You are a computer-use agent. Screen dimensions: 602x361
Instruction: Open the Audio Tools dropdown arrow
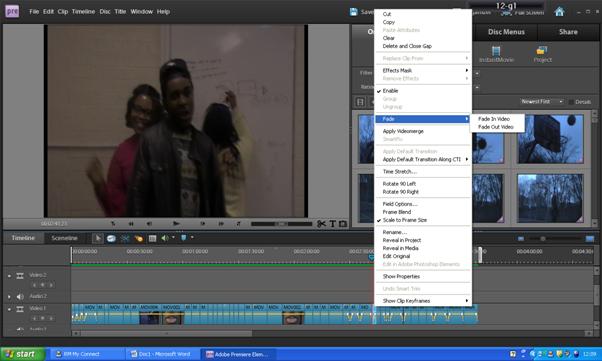(173, 237)
